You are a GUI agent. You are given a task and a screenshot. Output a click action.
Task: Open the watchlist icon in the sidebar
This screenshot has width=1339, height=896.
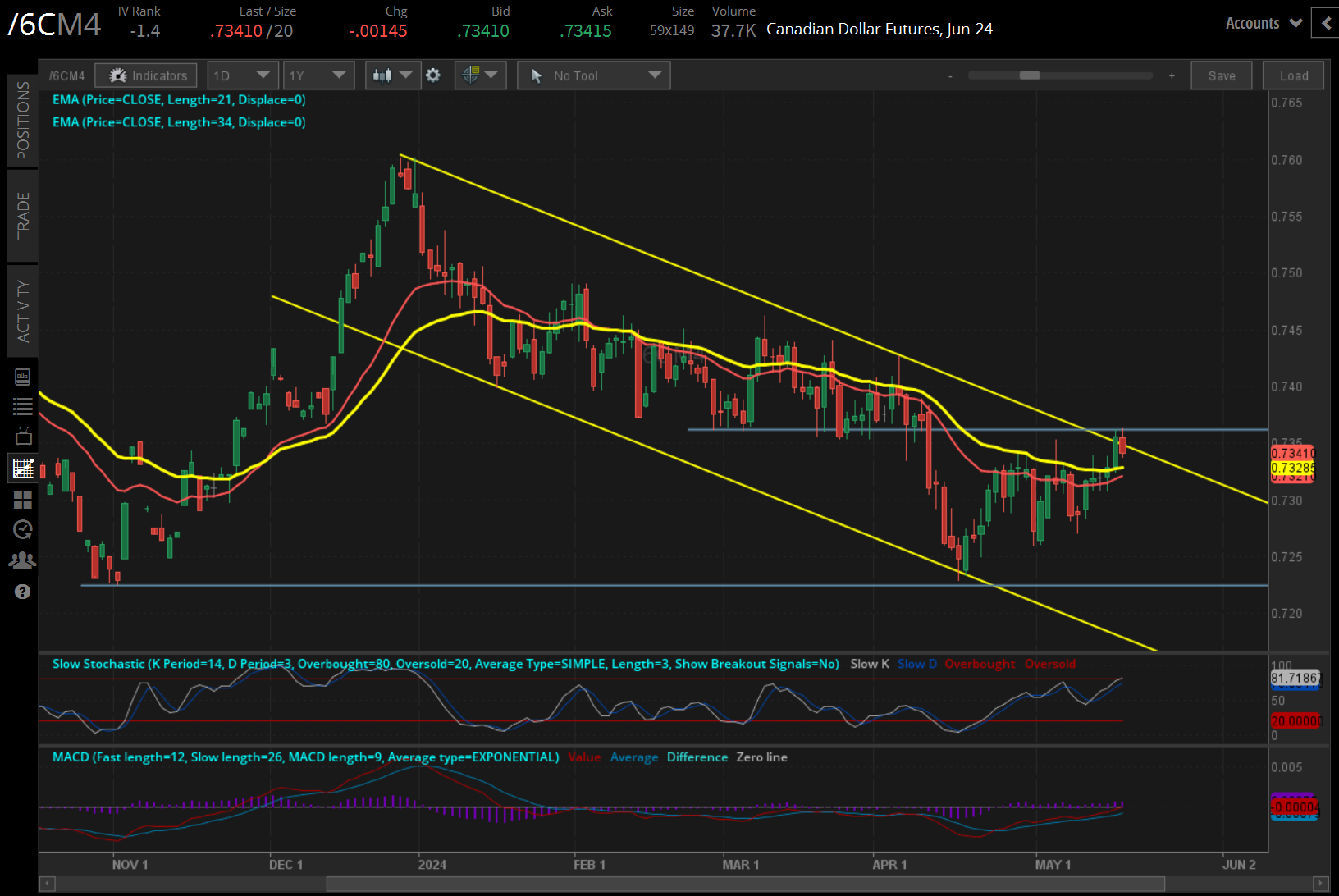(x=23, y=405)
